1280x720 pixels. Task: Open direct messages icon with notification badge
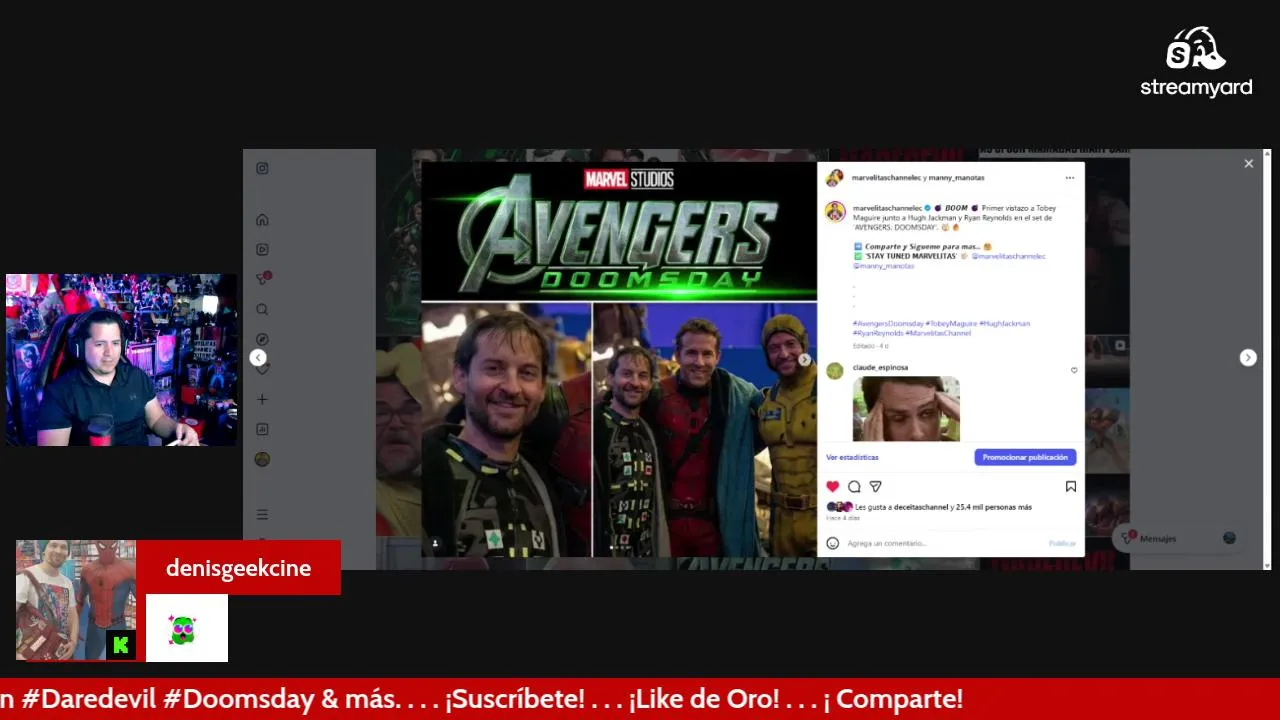[x=262, y=279]
